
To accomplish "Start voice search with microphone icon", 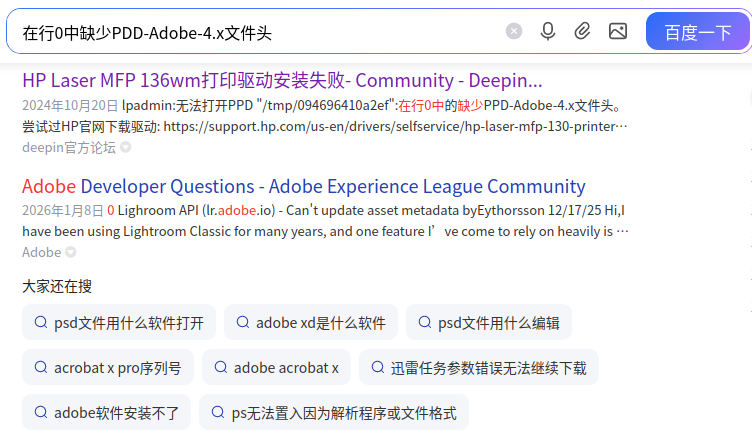I will [x=548, y=32].
